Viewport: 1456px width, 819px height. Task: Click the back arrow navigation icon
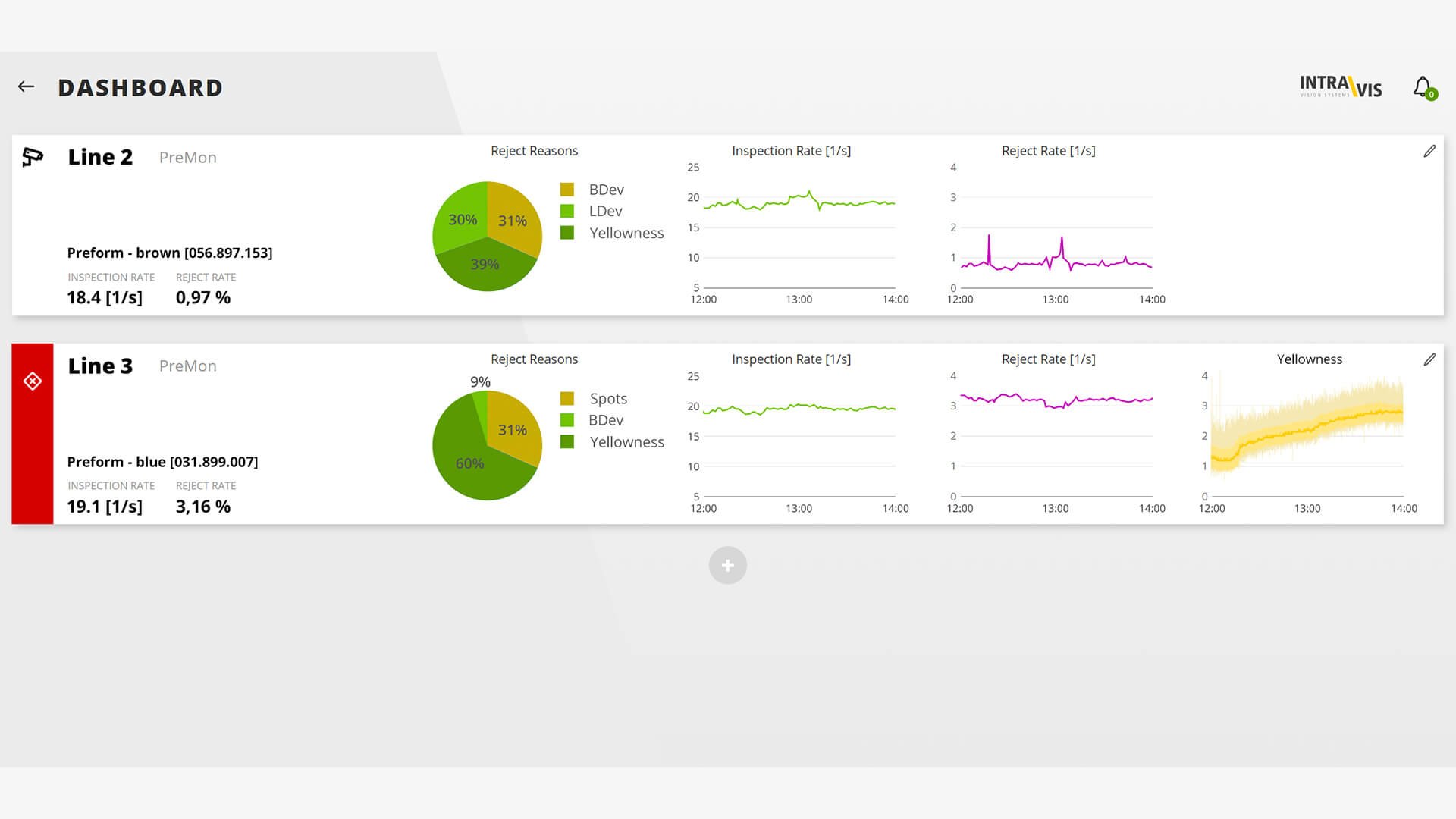(26, 86)
